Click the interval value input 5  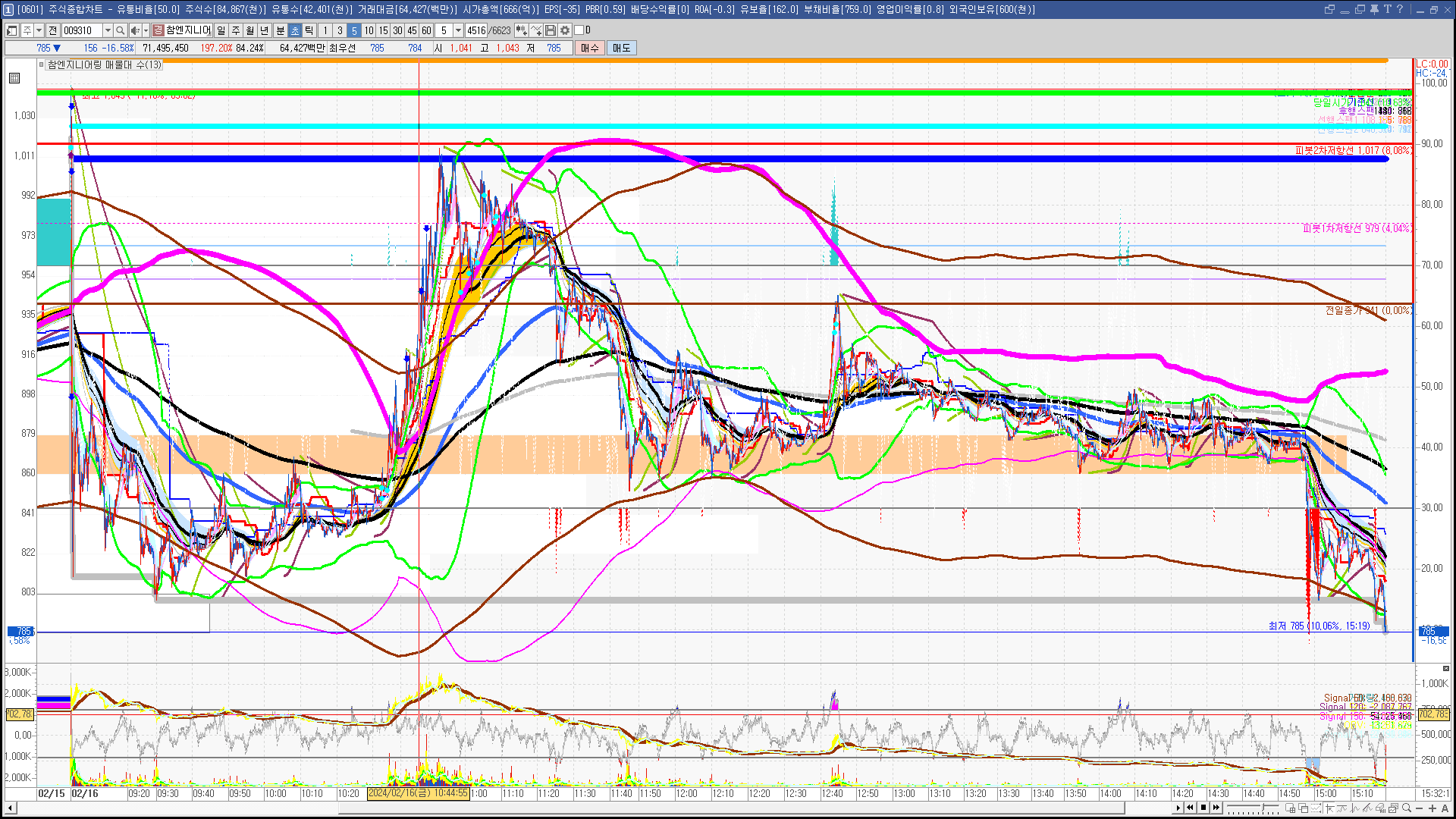[x=444, y=30]
